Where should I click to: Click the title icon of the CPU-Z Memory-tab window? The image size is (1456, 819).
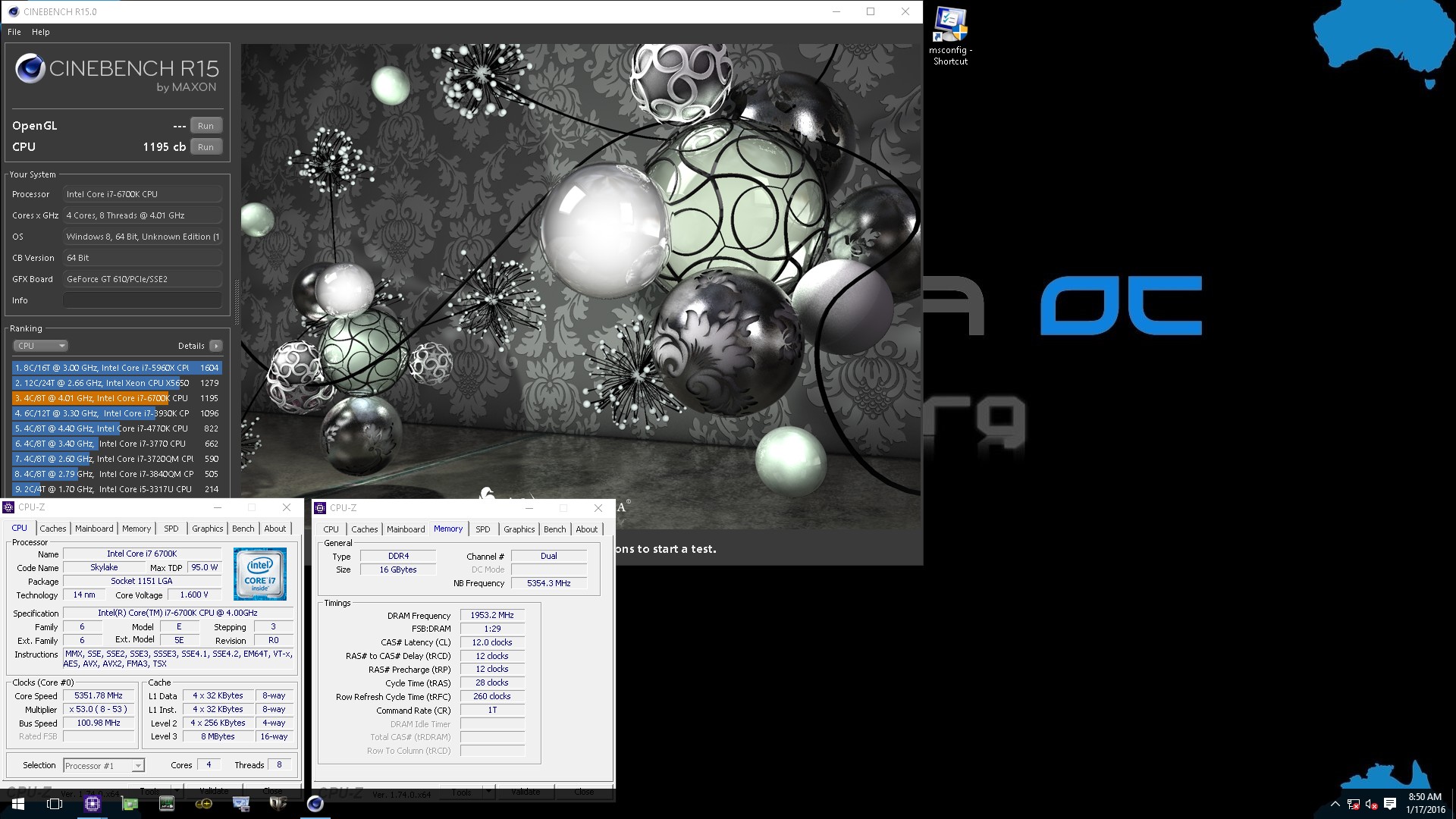click(x=320, y=508)
